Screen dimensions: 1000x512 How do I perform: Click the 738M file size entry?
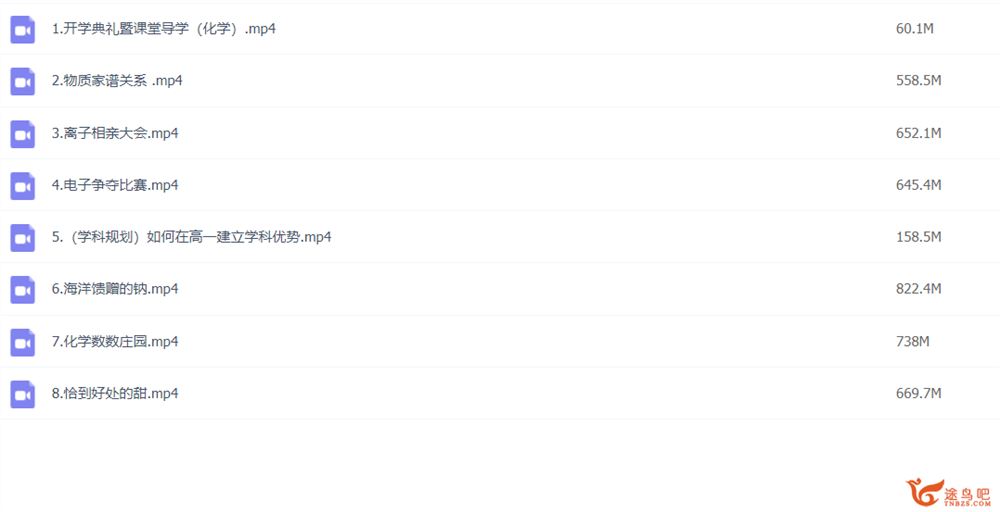[912, 341]
